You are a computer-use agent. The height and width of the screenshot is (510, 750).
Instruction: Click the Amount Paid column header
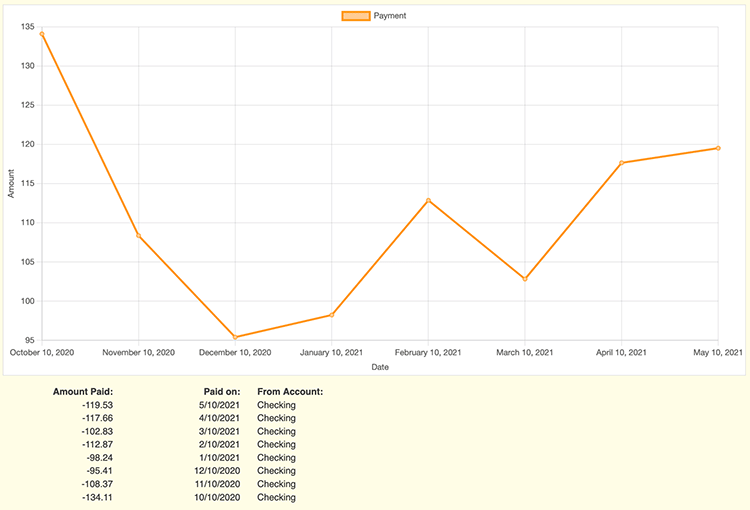(x=83, y=391)
